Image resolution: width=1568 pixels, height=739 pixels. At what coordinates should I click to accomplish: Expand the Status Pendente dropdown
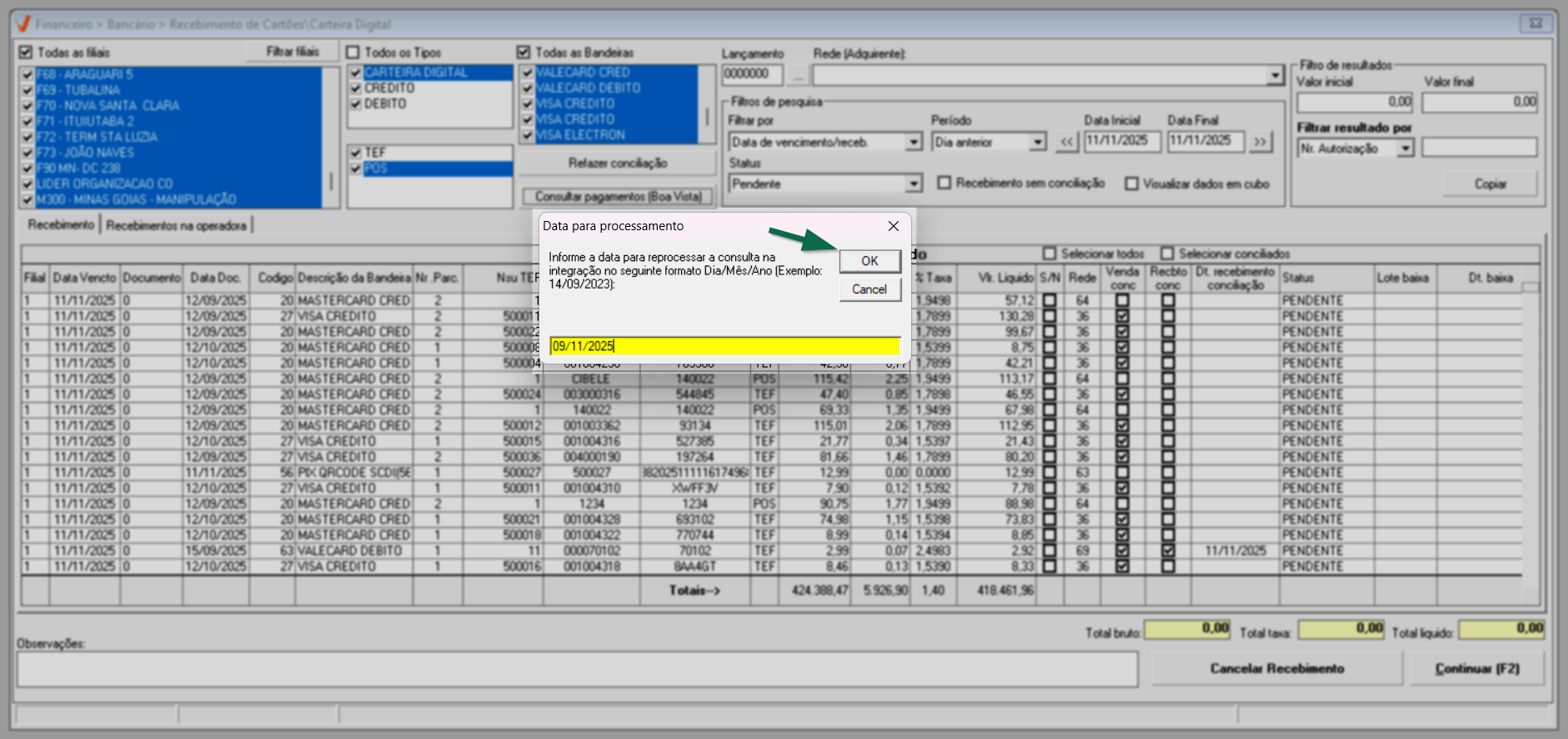coord(914,184)
